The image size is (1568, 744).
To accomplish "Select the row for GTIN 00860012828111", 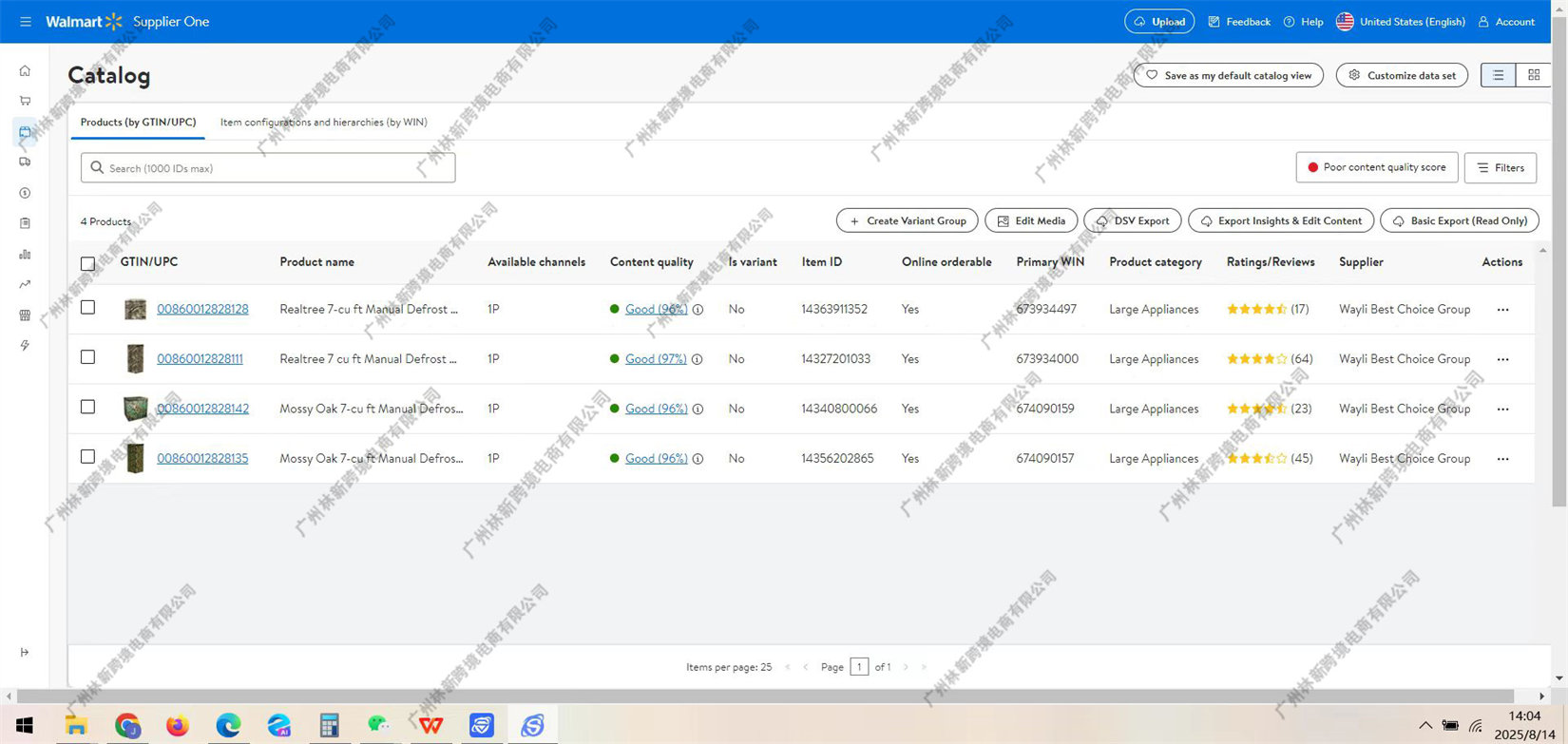I will pyautogui.click(x=87, y=357).
